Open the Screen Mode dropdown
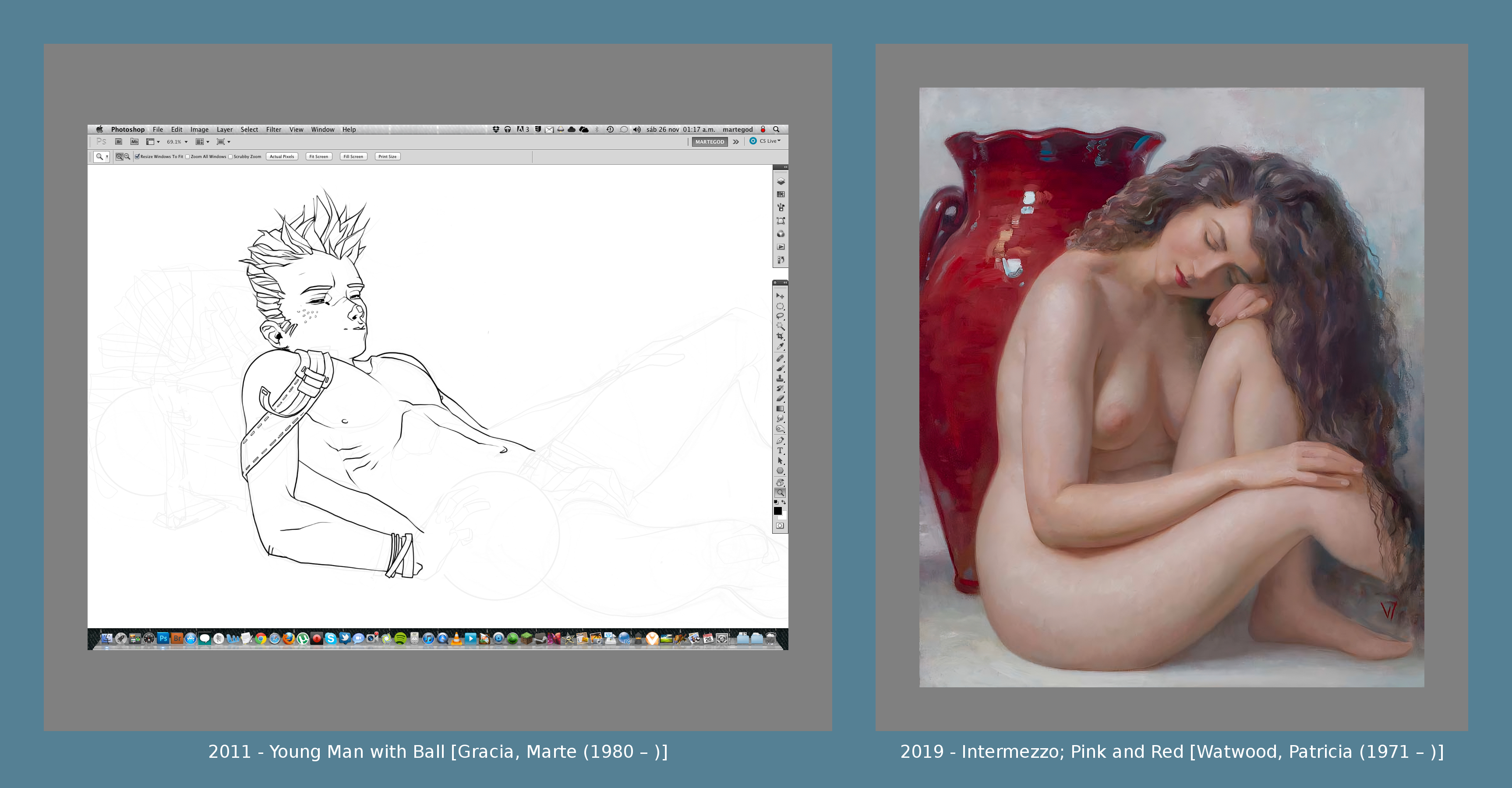Screen dimensions: 1512x788 click(x=224, y=141)
